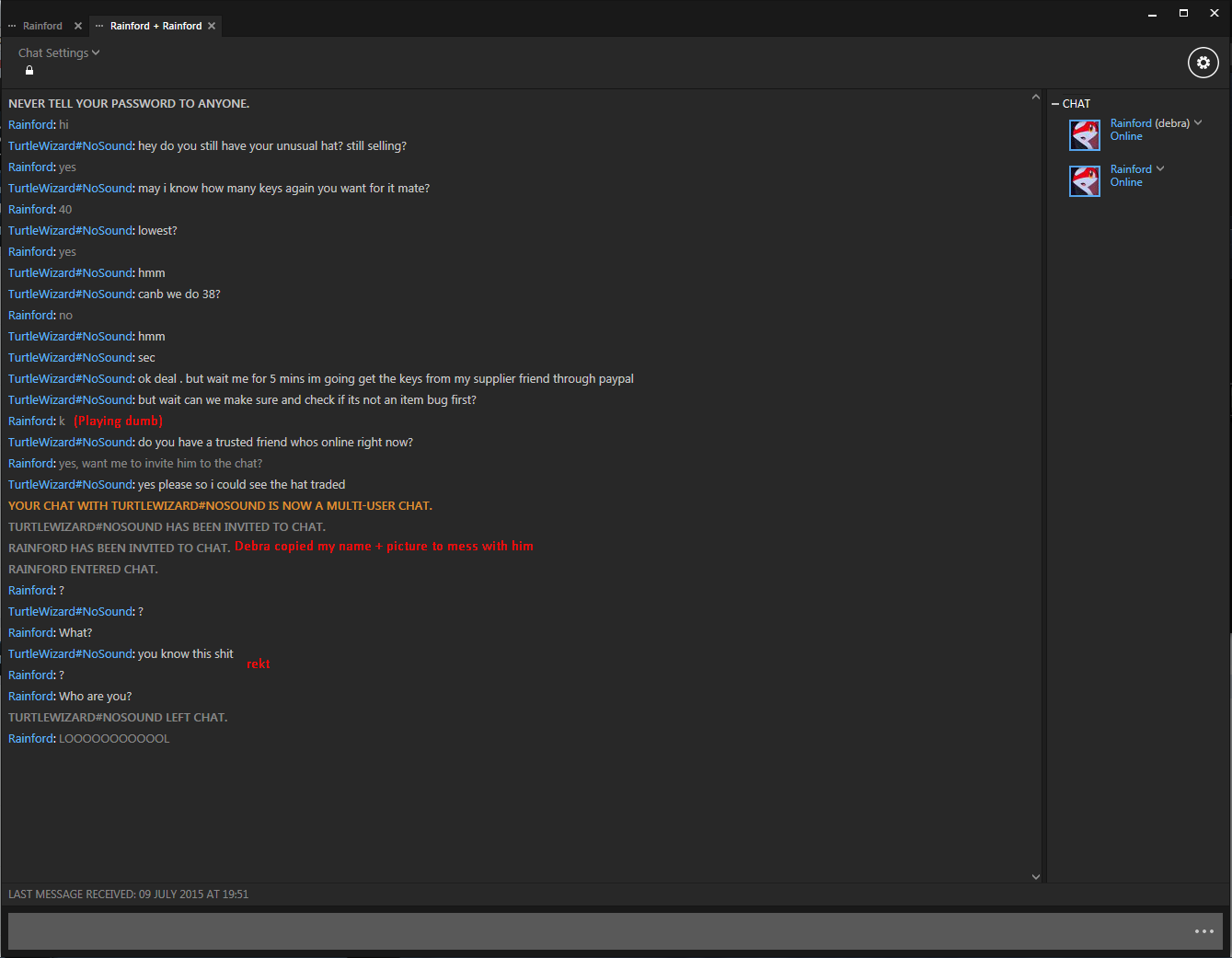This screenshot has height=958, width=1232.
Task: Expand the second Rainford user menu arrow
Action: [x=1160, y=168]
